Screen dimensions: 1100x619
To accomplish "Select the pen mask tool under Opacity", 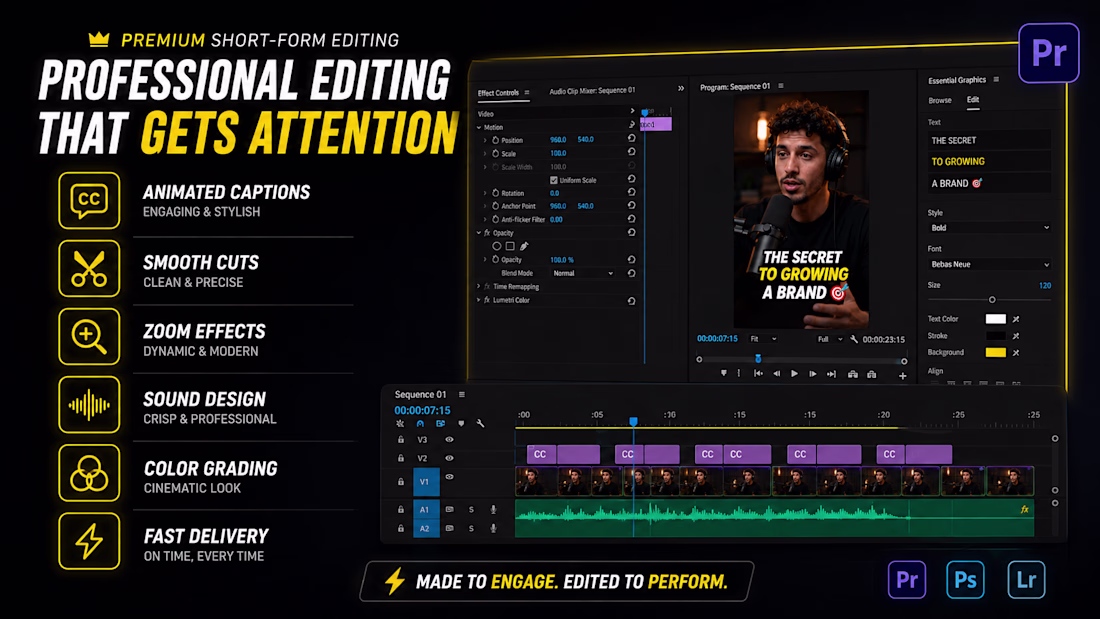I will 524,246.
